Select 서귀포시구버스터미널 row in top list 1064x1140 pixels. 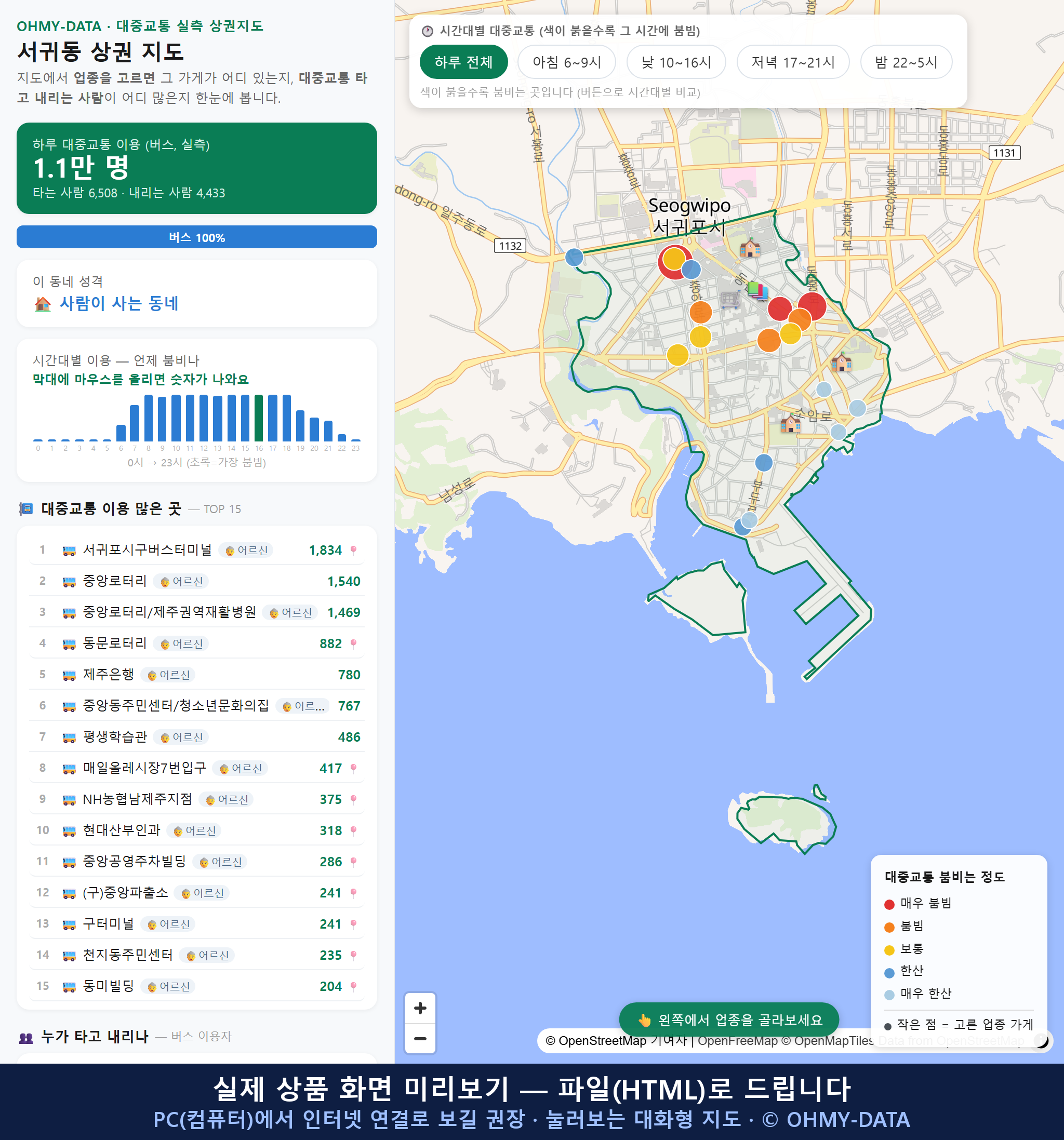(x=197, y=550)
